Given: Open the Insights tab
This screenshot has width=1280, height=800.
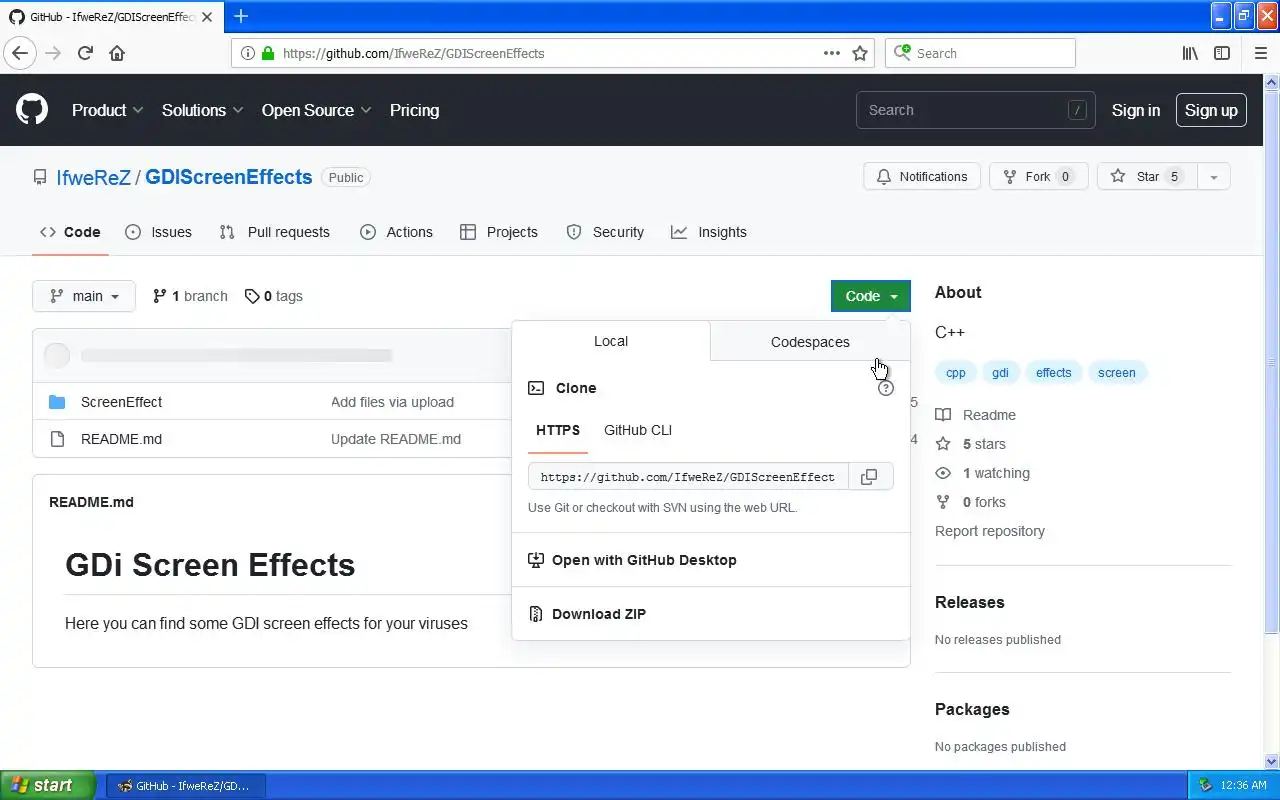Looking at the screenshot, I should click(x=709, y=232).
